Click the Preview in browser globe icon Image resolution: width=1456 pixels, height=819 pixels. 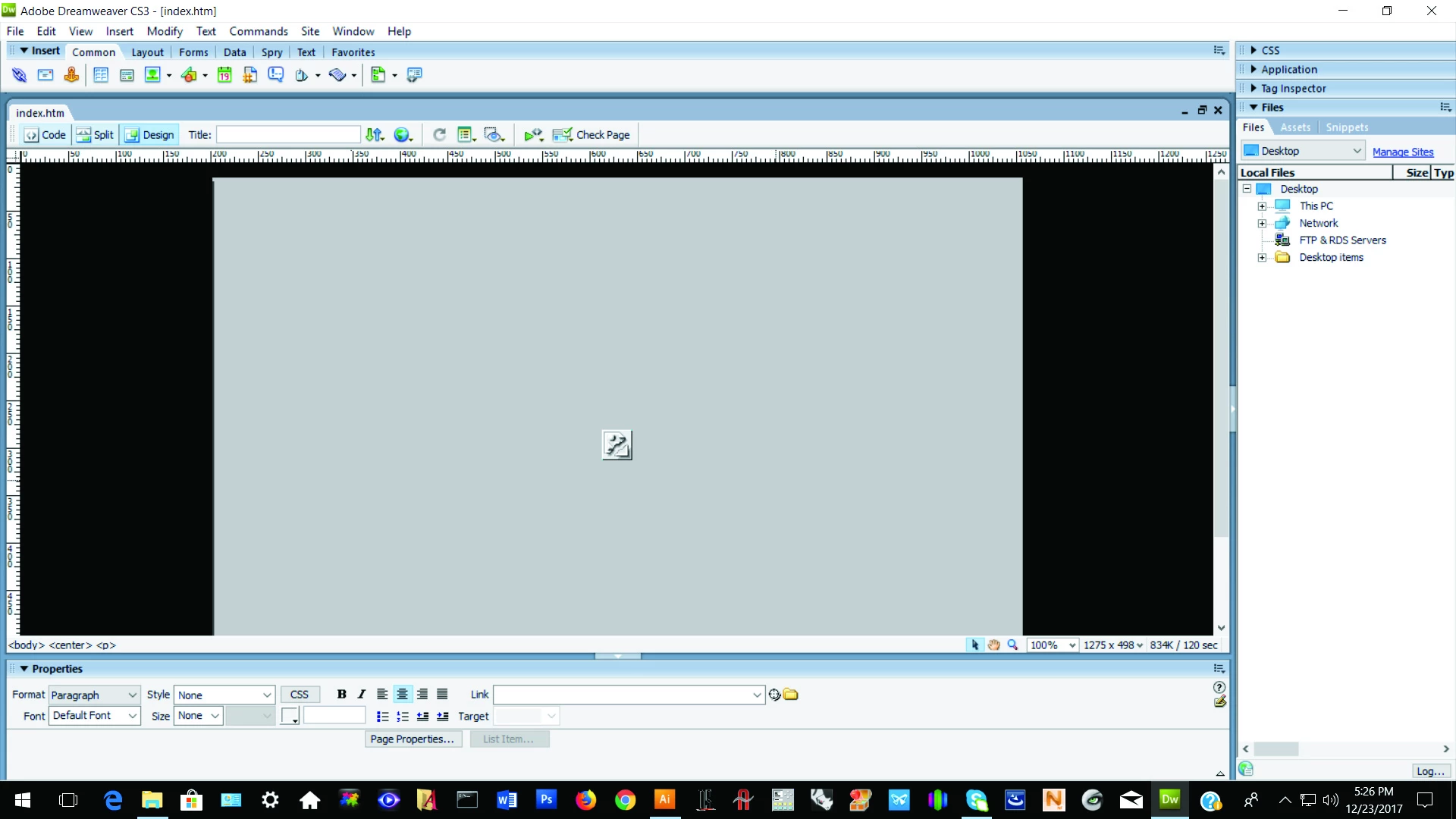(402, 135)
